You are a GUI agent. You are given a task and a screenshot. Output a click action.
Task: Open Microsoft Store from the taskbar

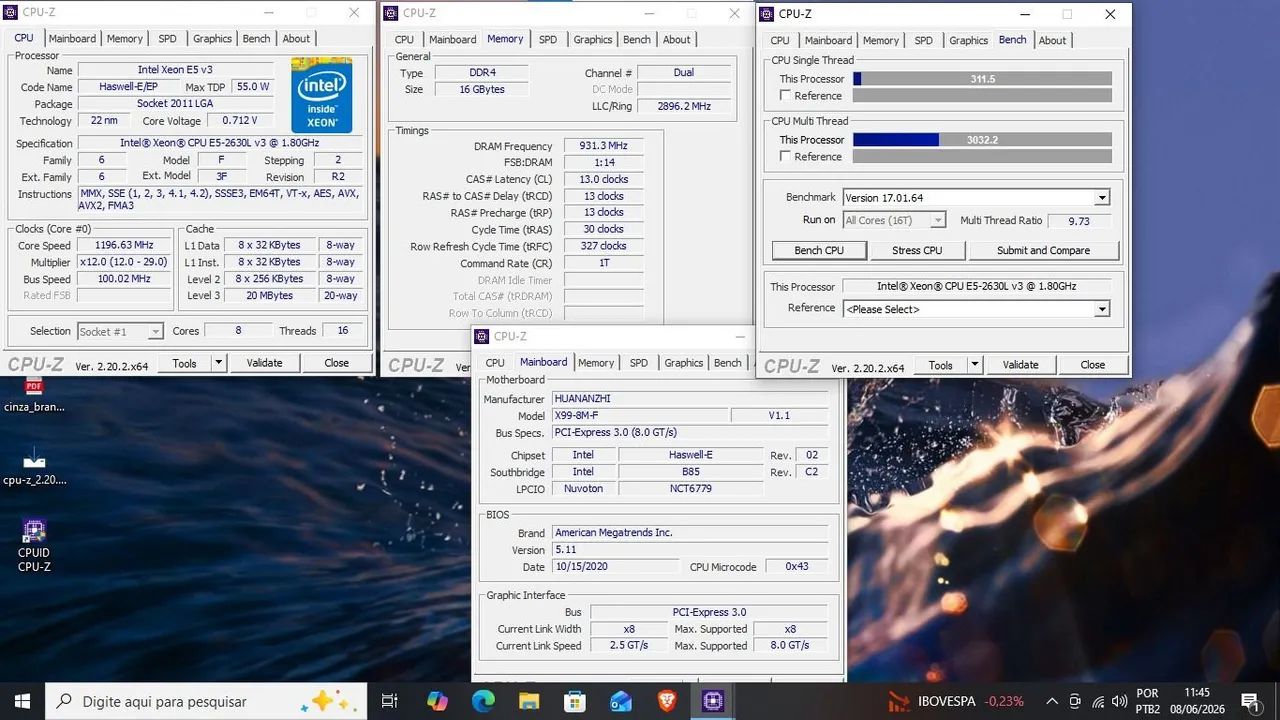pyautogui.click(x=575, y=701)
